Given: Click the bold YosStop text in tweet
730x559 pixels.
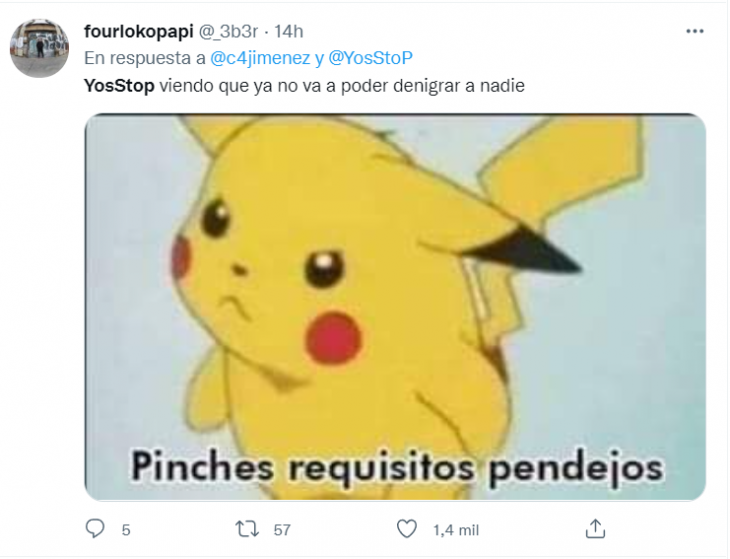Looking at the screenshot, I should pyautogui.click(x=119, y=86).
